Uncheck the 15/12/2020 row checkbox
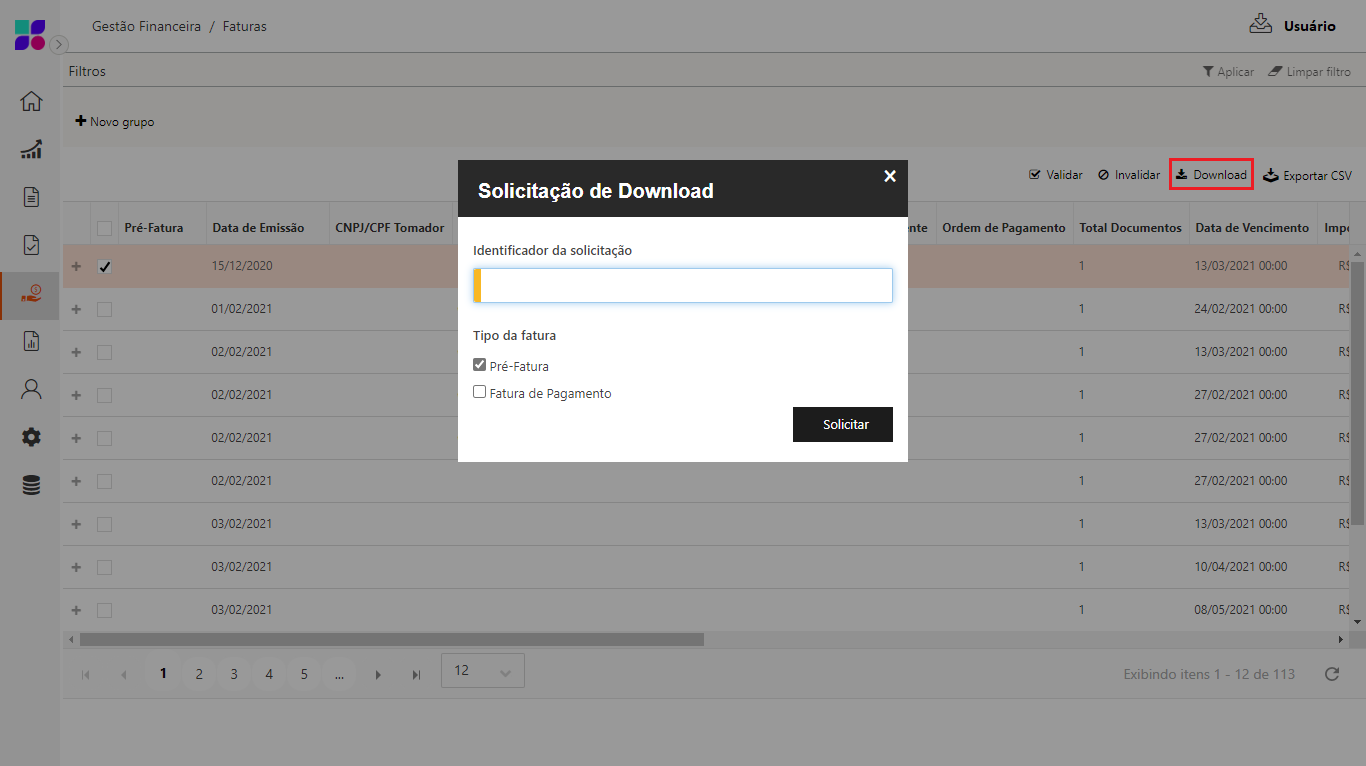Viewport: 1366px width, 766px height. [x=104, y=267]
